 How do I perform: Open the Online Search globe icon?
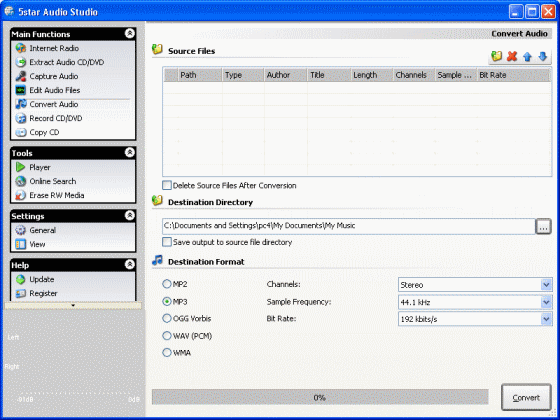point(21,181)
